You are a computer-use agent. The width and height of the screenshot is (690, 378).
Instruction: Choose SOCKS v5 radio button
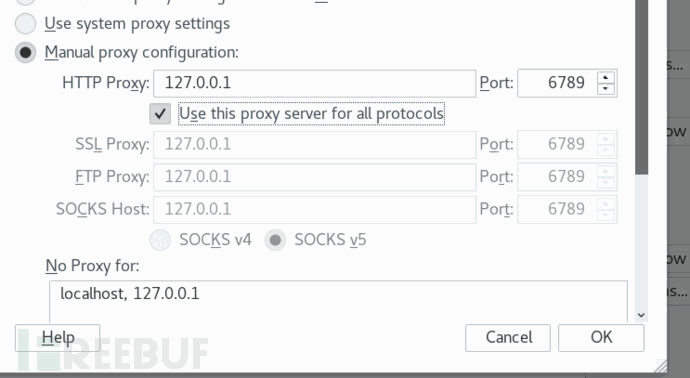[x=275, y=240]
